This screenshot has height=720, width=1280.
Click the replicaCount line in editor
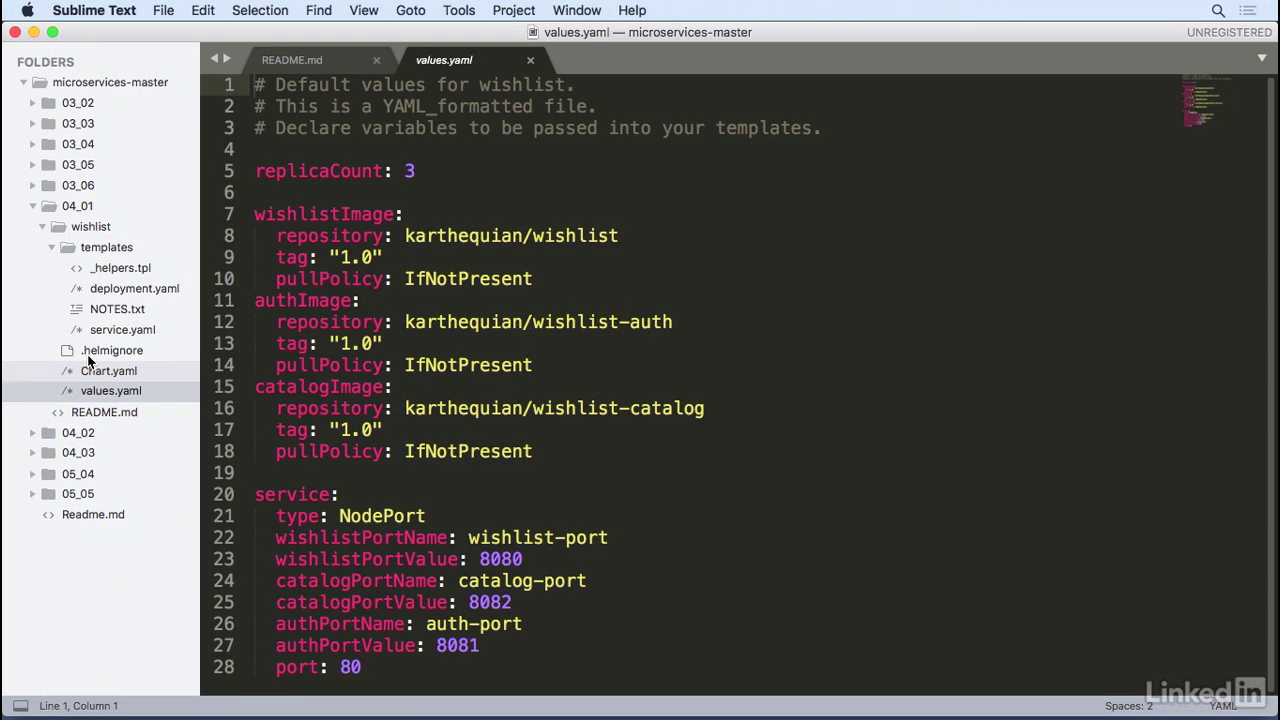(x=335, y=171)
